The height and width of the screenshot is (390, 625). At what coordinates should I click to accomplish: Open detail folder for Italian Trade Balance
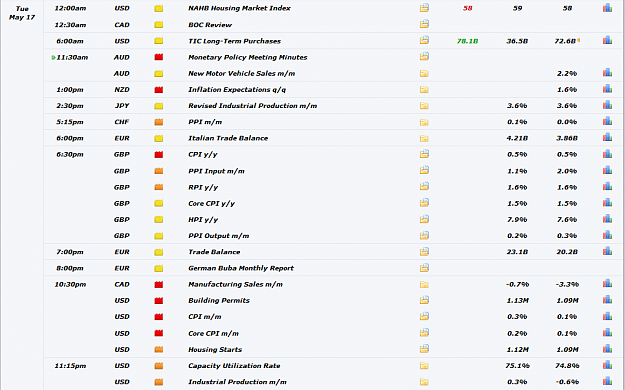[424, 138]
